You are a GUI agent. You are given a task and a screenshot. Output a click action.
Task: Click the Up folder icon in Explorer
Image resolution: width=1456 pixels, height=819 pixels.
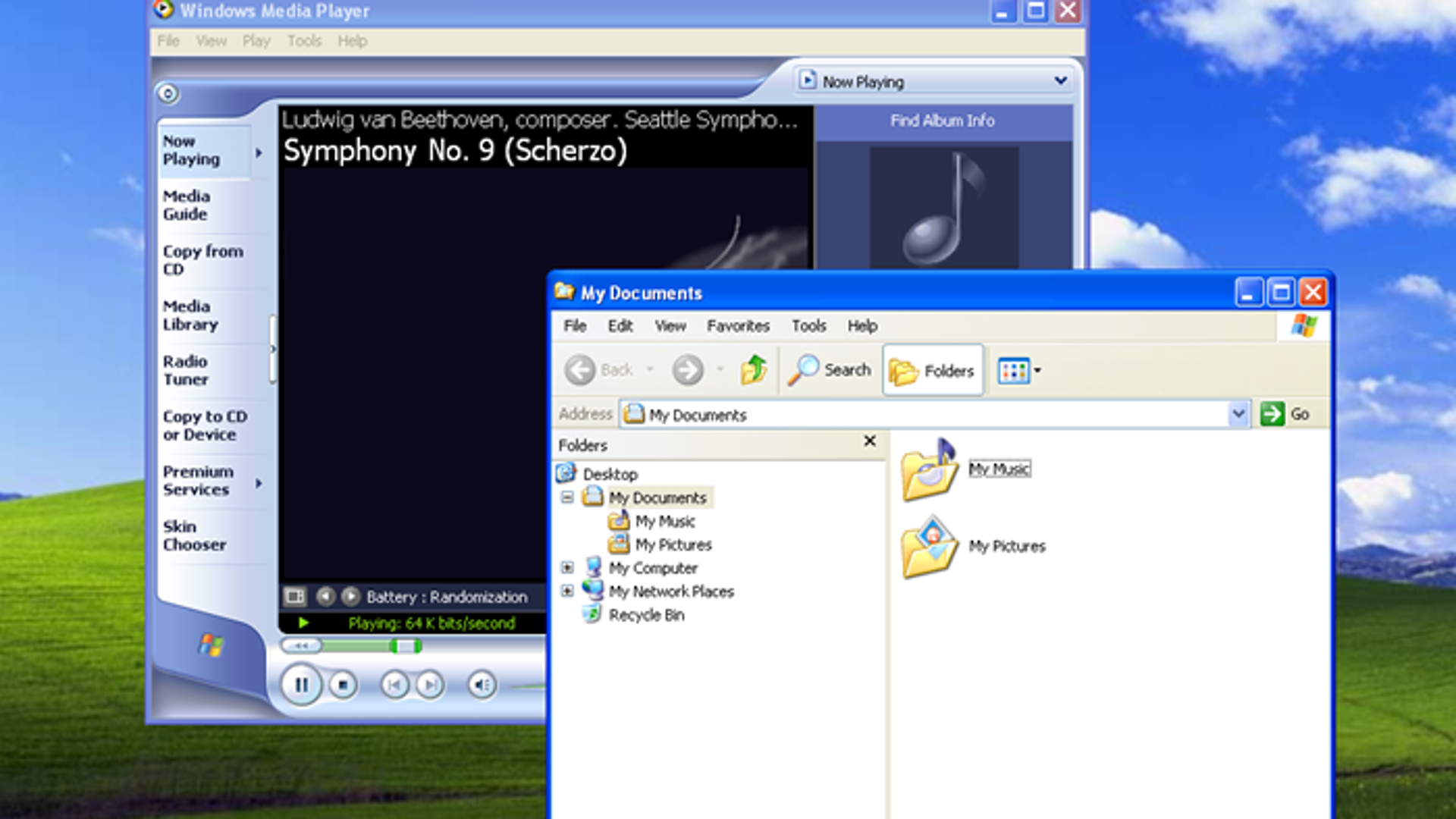pos(754,370)
